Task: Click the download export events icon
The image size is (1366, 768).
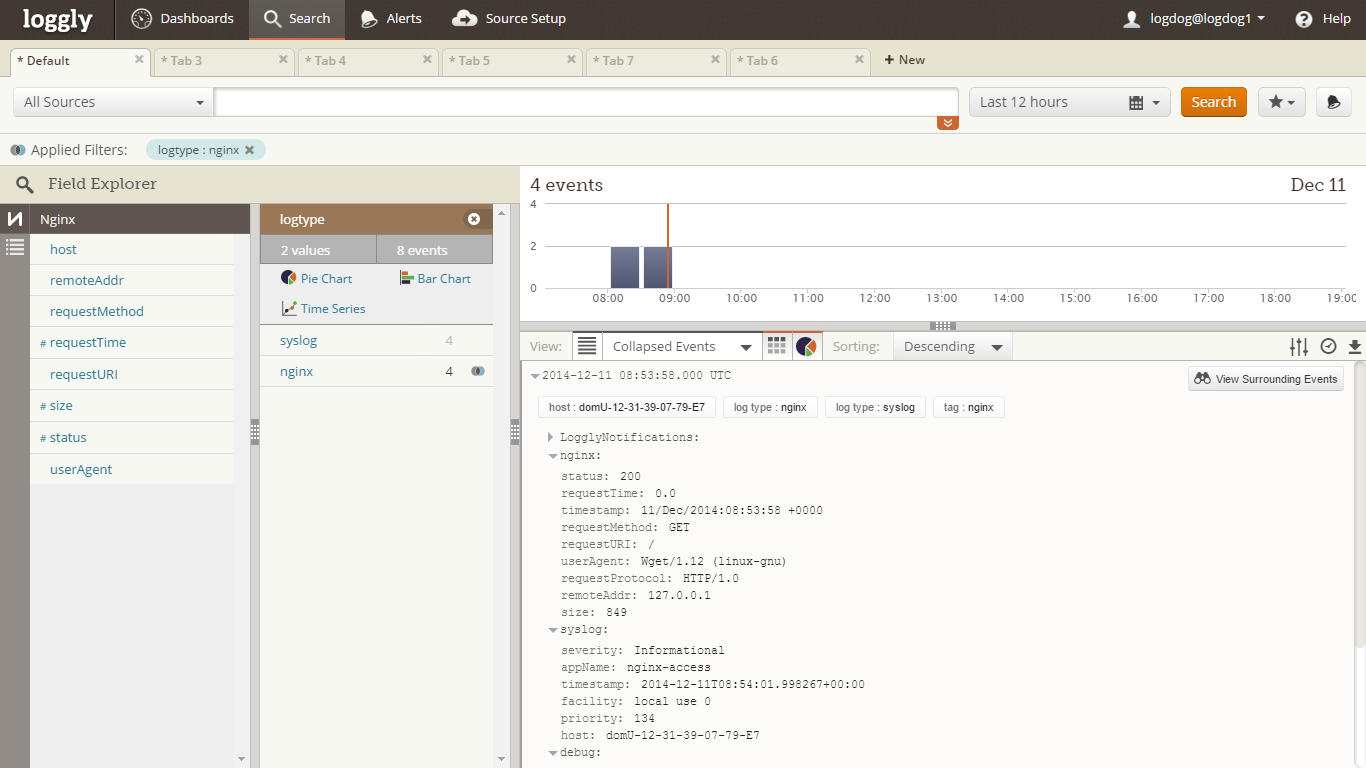Action: coord(1355,346)
